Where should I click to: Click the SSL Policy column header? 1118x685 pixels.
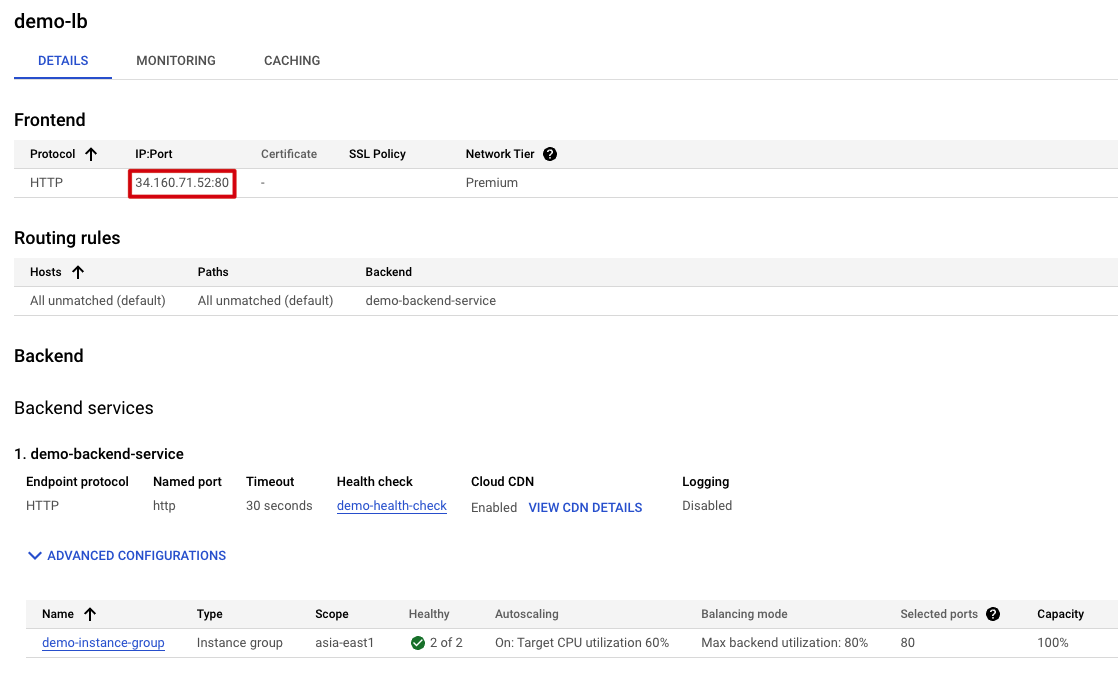377,154
